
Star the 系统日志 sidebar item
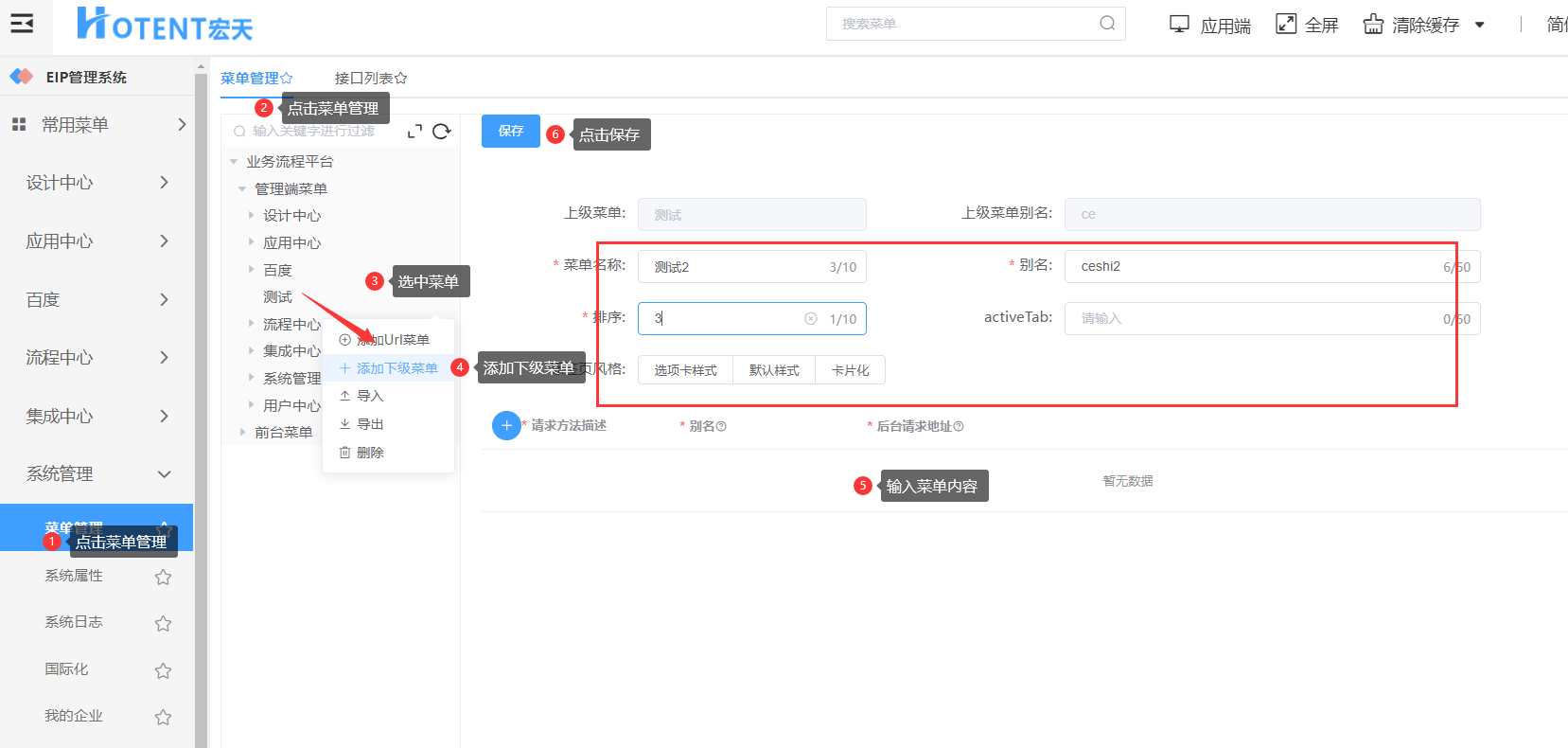(x=163, y=623)
